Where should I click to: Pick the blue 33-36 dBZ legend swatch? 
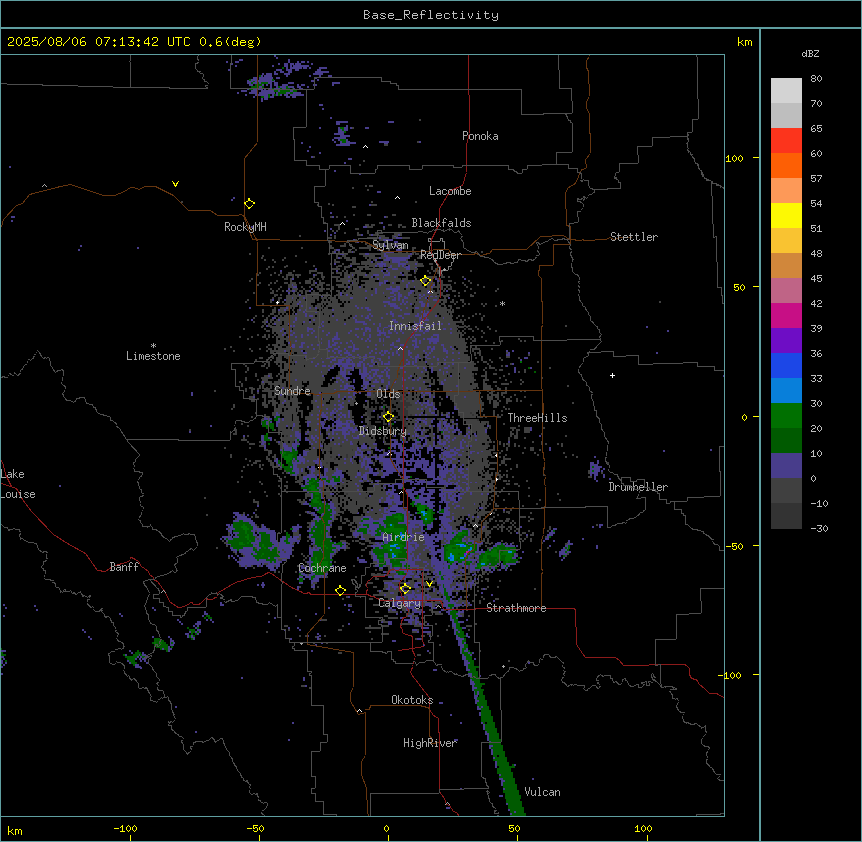[x=786, y=365]
